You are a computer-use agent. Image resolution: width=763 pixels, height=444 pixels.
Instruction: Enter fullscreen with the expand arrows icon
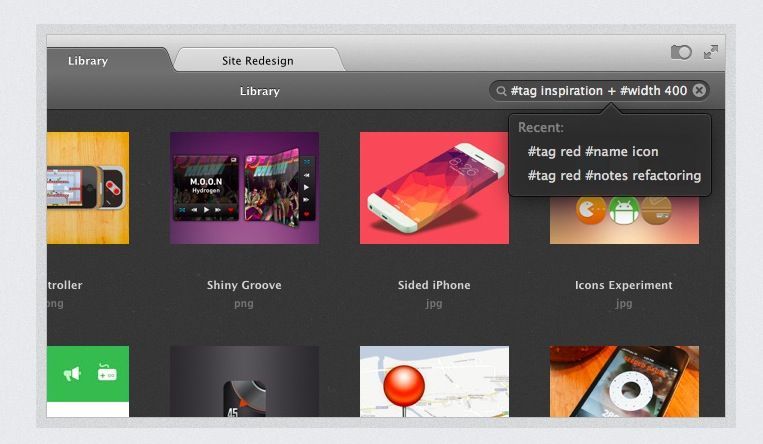[x=710, y=52]
